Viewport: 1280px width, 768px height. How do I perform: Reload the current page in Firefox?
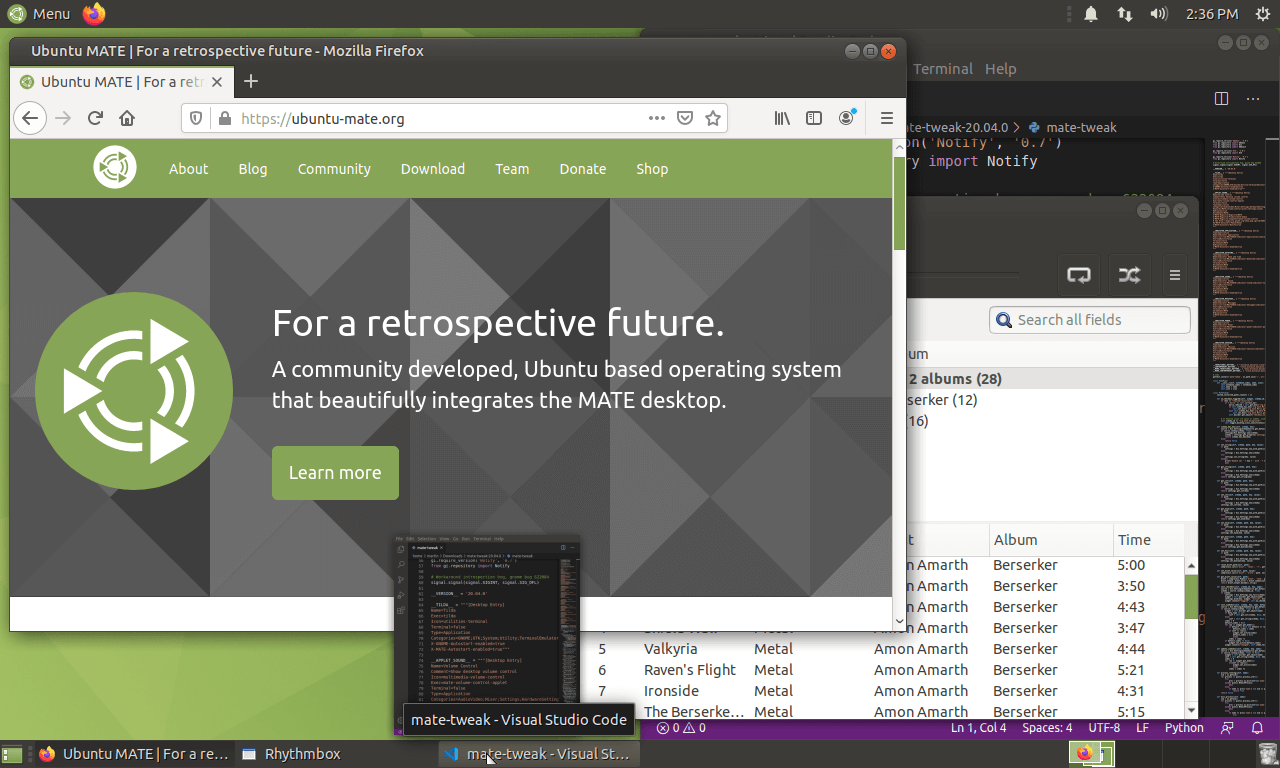point(95,118)
